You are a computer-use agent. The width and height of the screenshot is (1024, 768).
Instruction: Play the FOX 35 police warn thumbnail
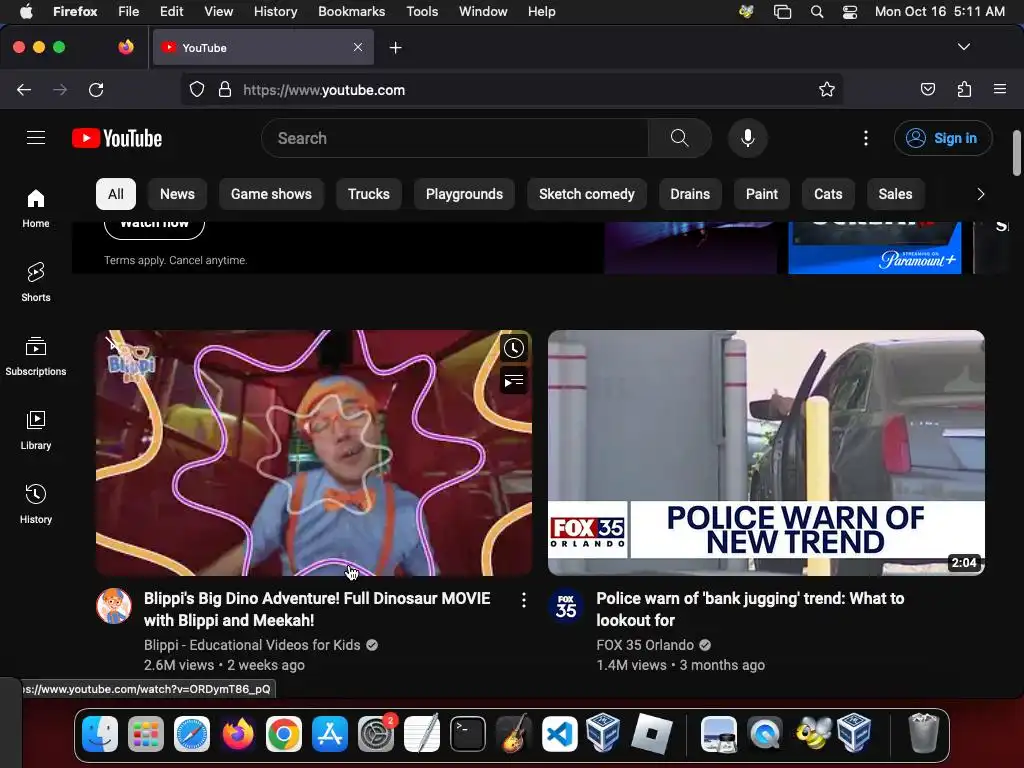766,453
